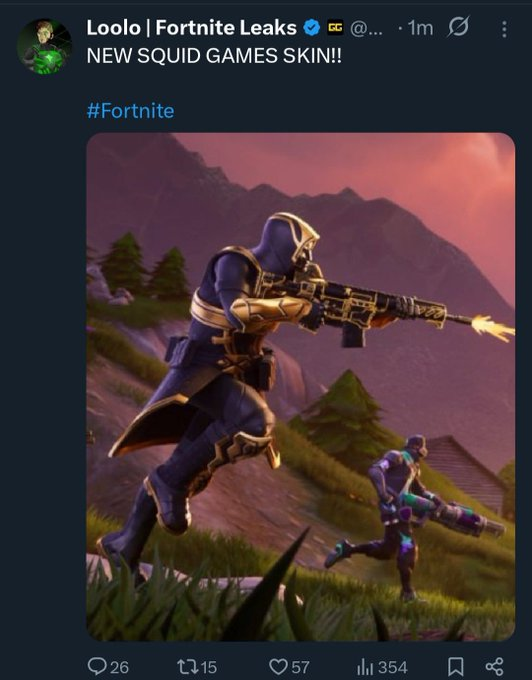
Task: Open the Fortnite skin image attachment
Action: pyautogui.click(x=300, y=387)
